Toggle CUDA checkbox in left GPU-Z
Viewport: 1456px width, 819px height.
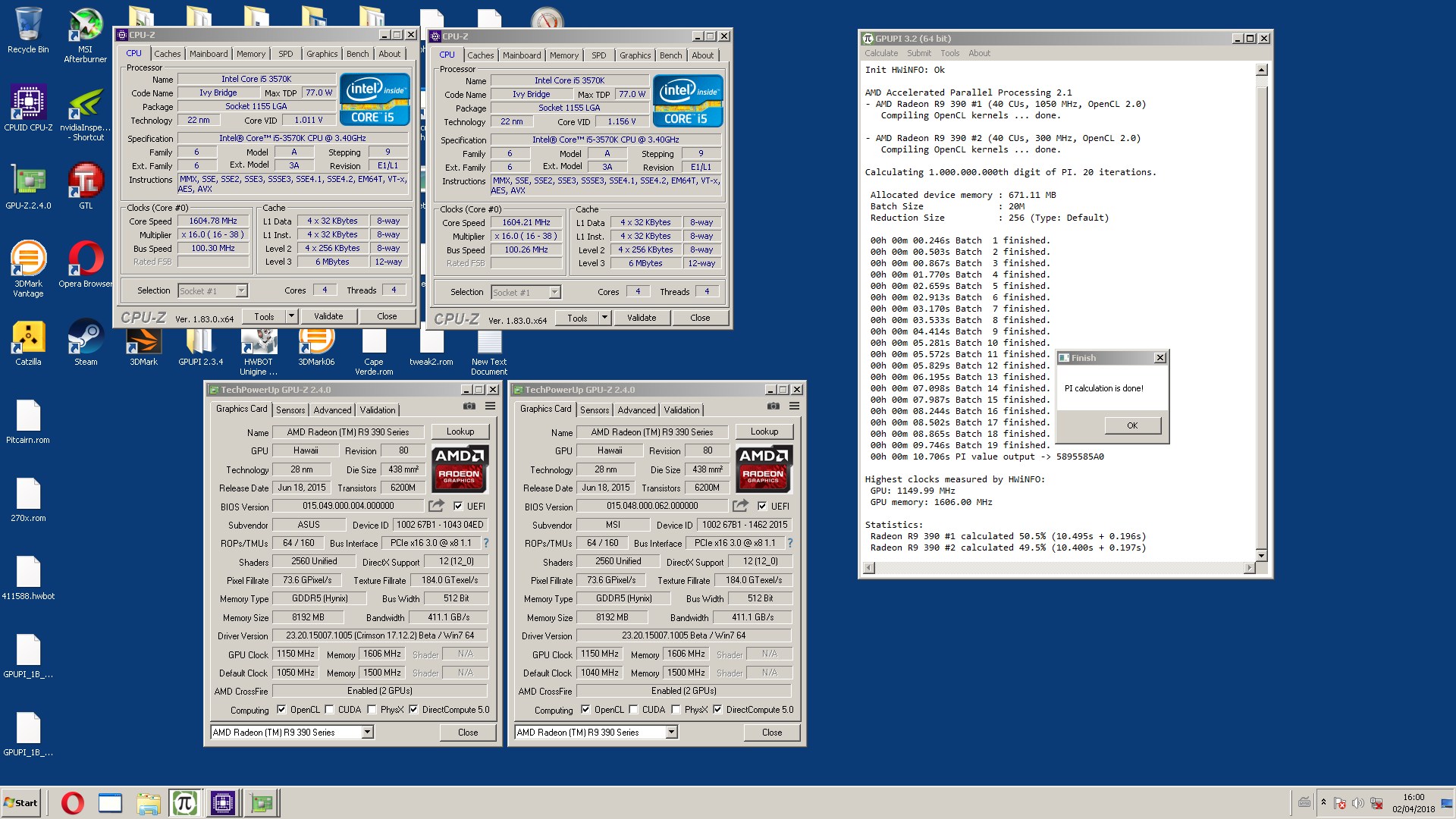329,710
